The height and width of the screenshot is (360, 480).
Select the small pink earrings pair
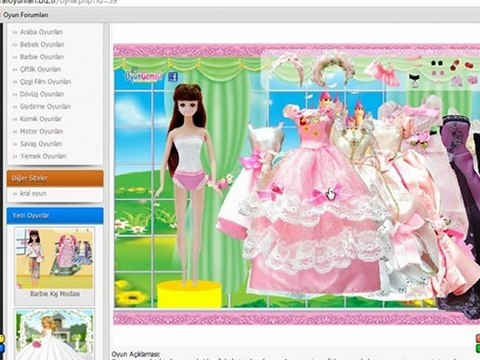pos(438,73)
